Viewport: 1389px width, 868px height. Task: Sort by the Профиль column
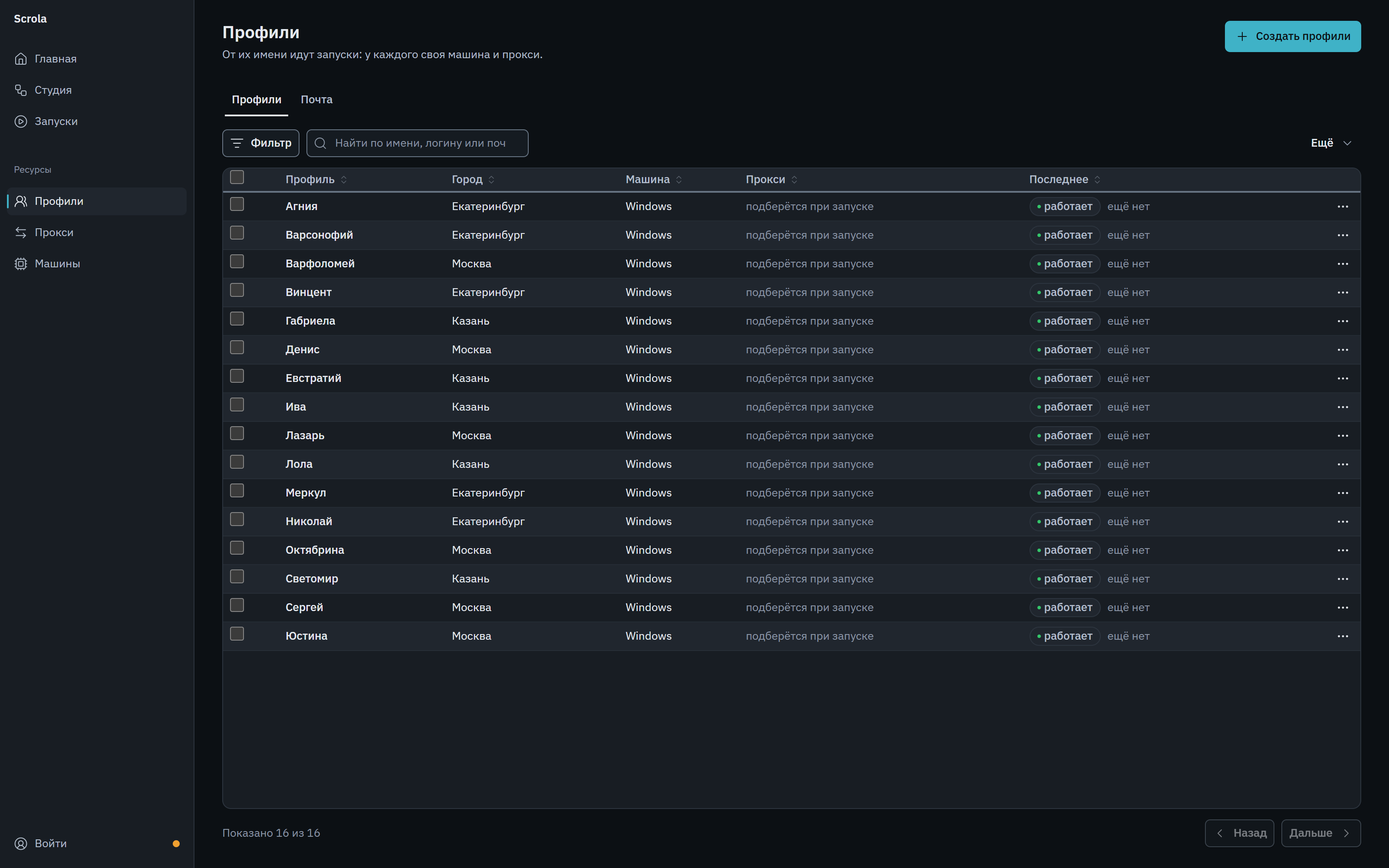tap(316, 180)
